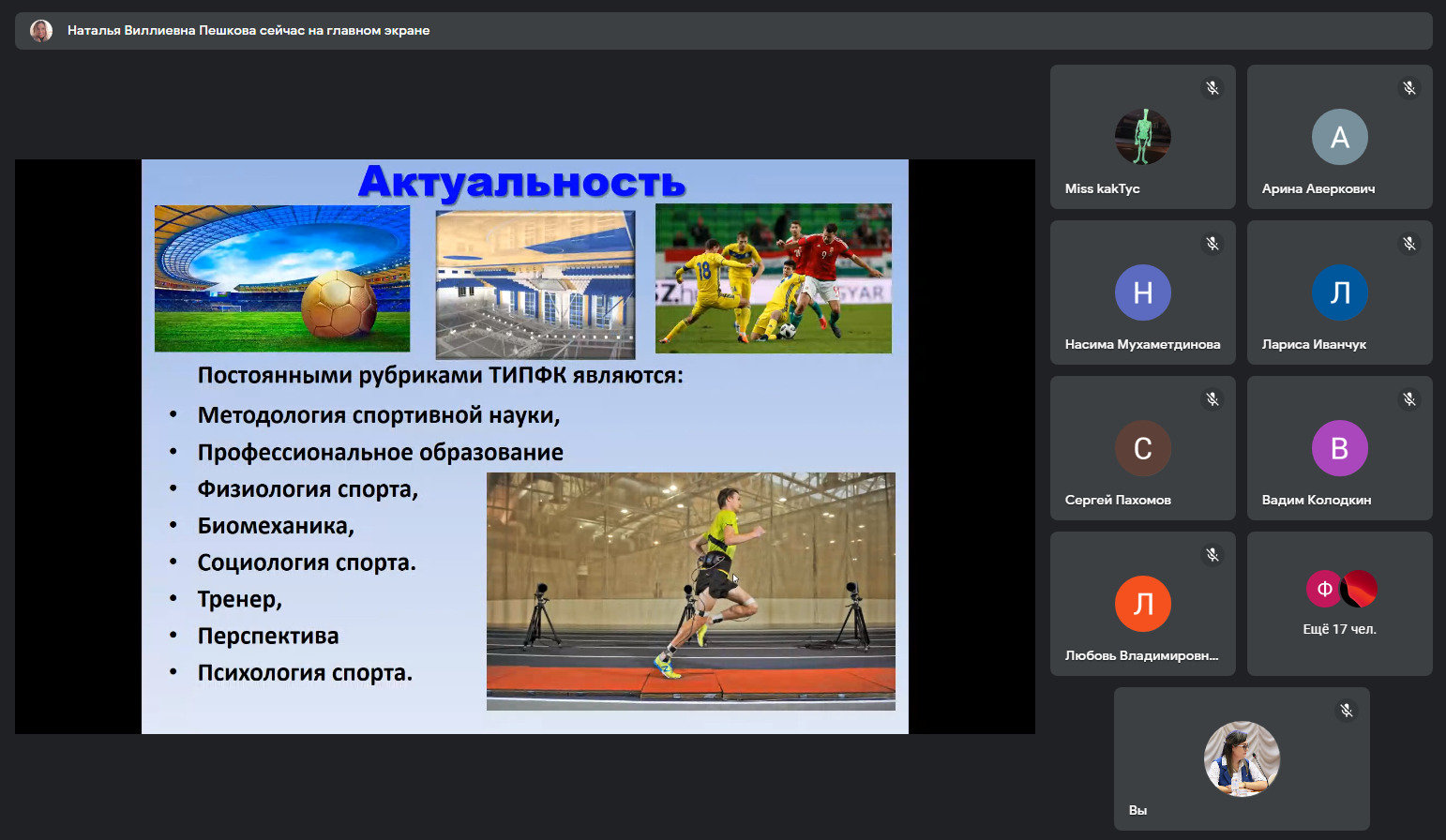Select Арина Аверкович grey 'A' avatar
The image size is (1446, 840).
pos(1339,137)
